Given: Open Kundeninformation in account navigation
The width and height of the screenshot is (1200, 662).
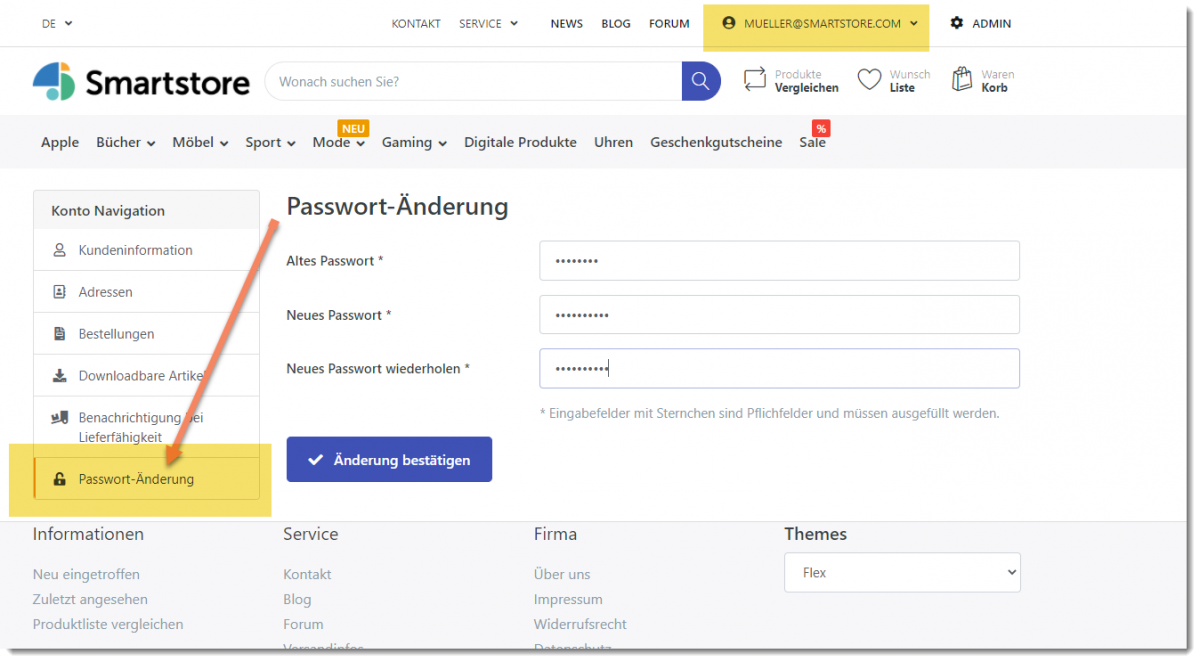Looking at the screenshot, I should point(135,250).
